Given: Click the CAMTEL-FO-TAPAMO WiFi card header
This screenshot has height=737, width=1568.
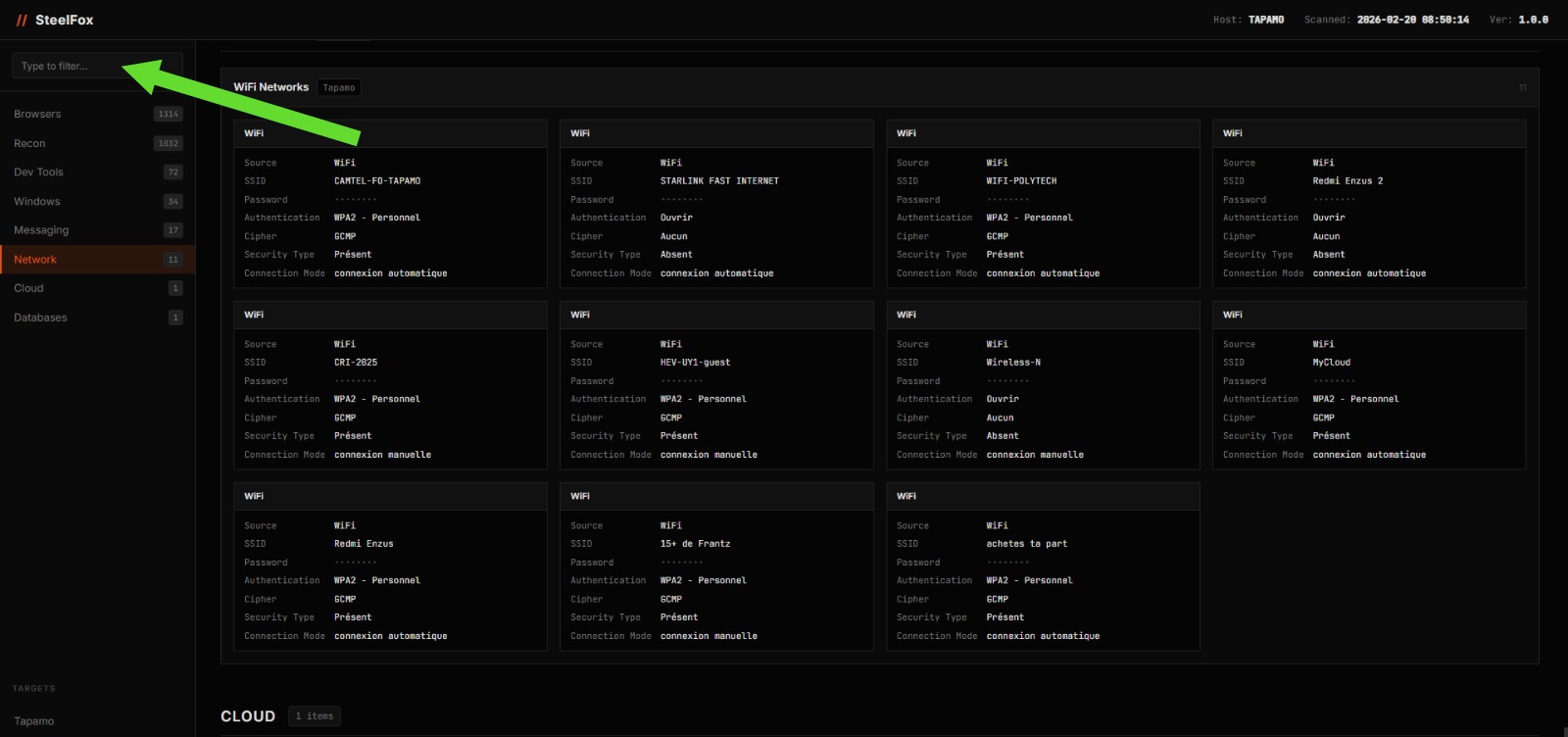Looking at the screenshot, I should point(390,133).
